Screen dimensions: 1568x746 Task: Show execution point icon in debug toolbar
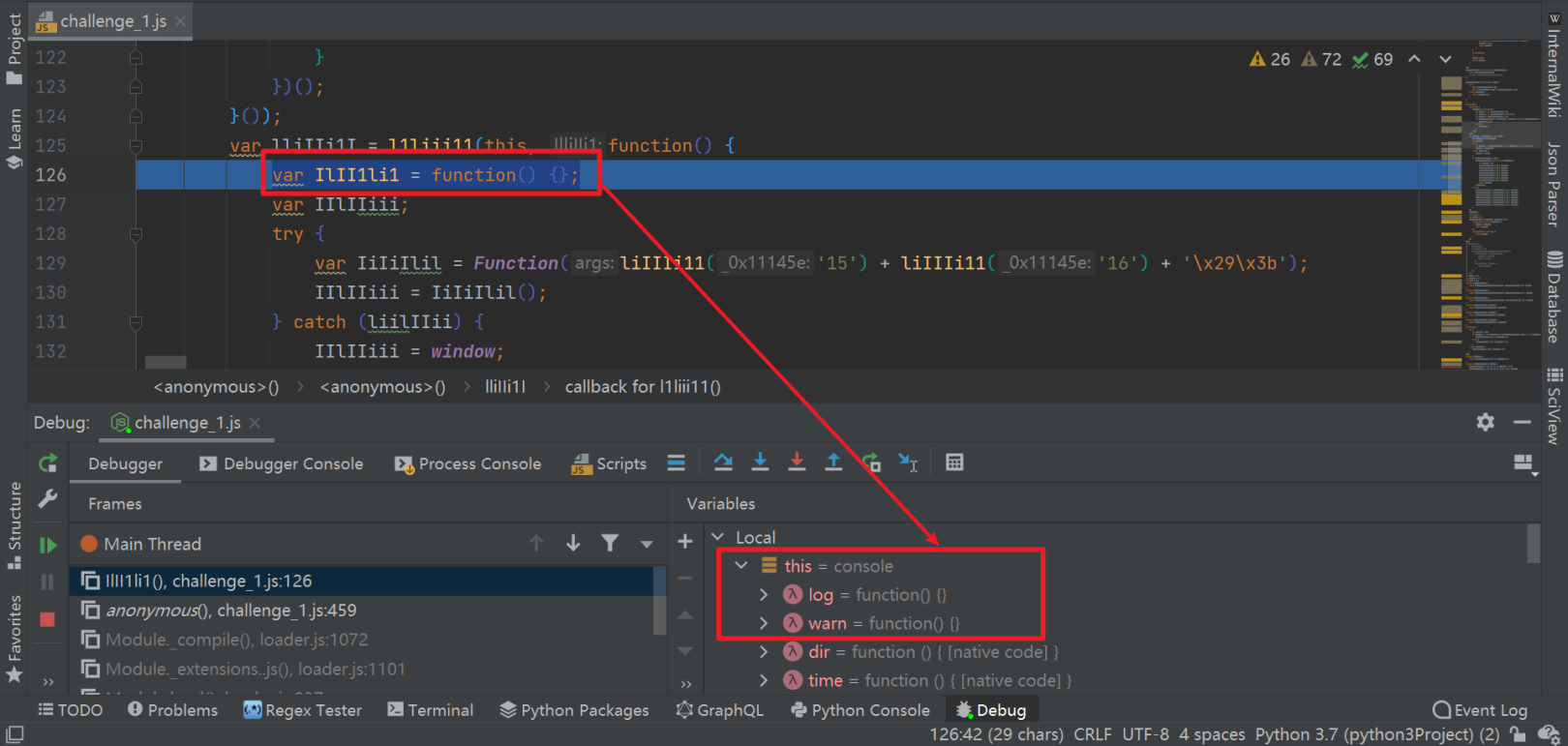point(677,463)
